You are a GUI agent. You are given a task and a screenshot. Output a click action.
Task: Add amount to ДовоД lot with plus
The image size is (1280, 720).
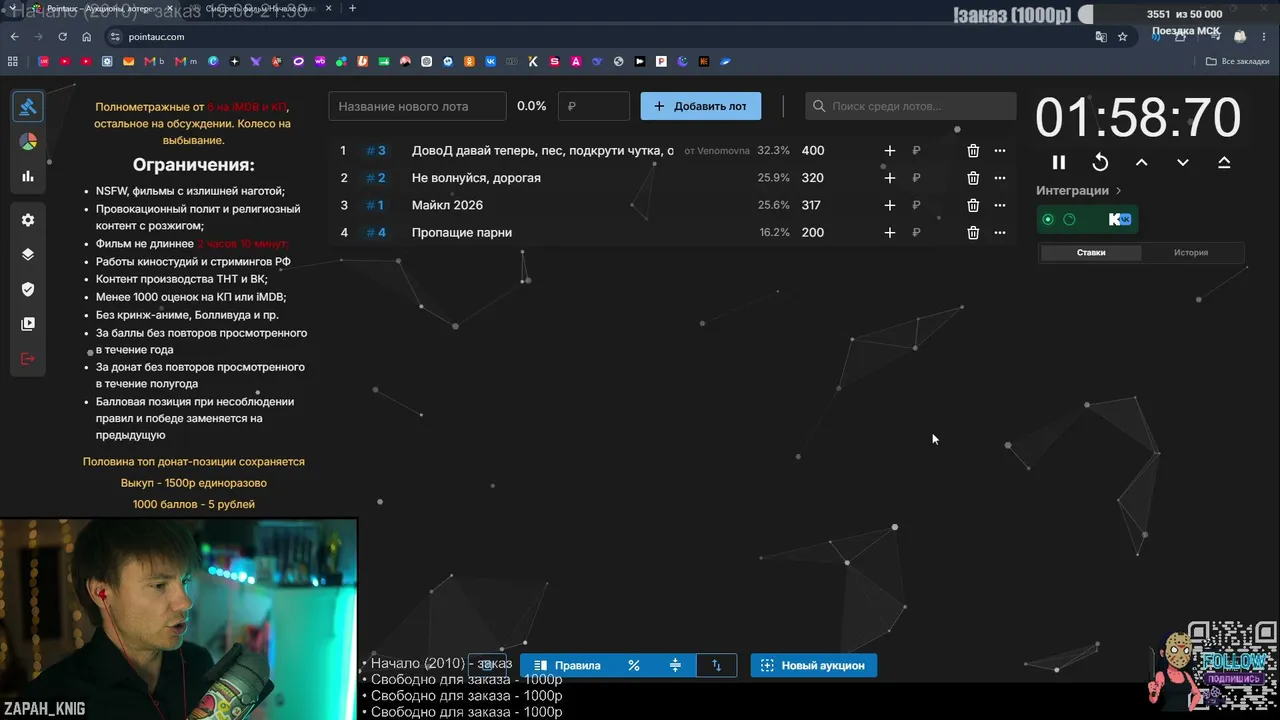pos(890,151)
